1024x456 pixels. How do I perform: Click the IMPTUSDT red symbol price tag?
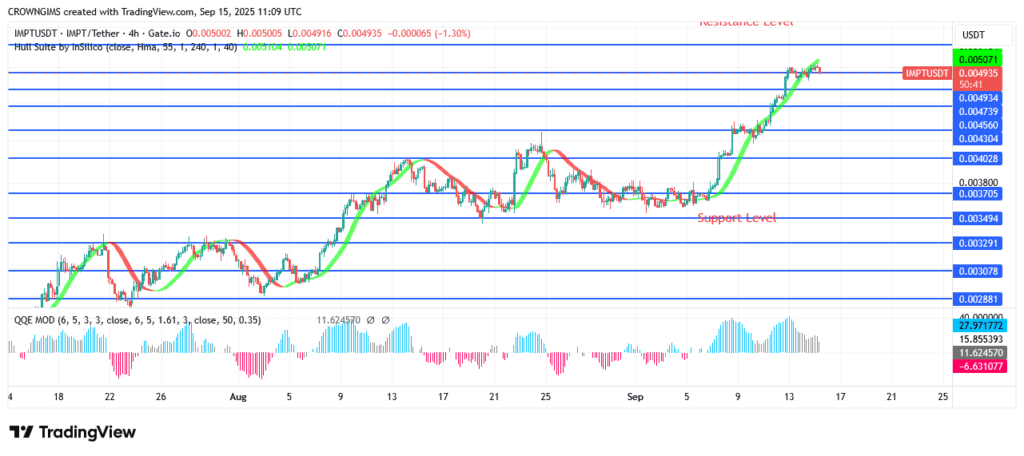tap(926, 74)
